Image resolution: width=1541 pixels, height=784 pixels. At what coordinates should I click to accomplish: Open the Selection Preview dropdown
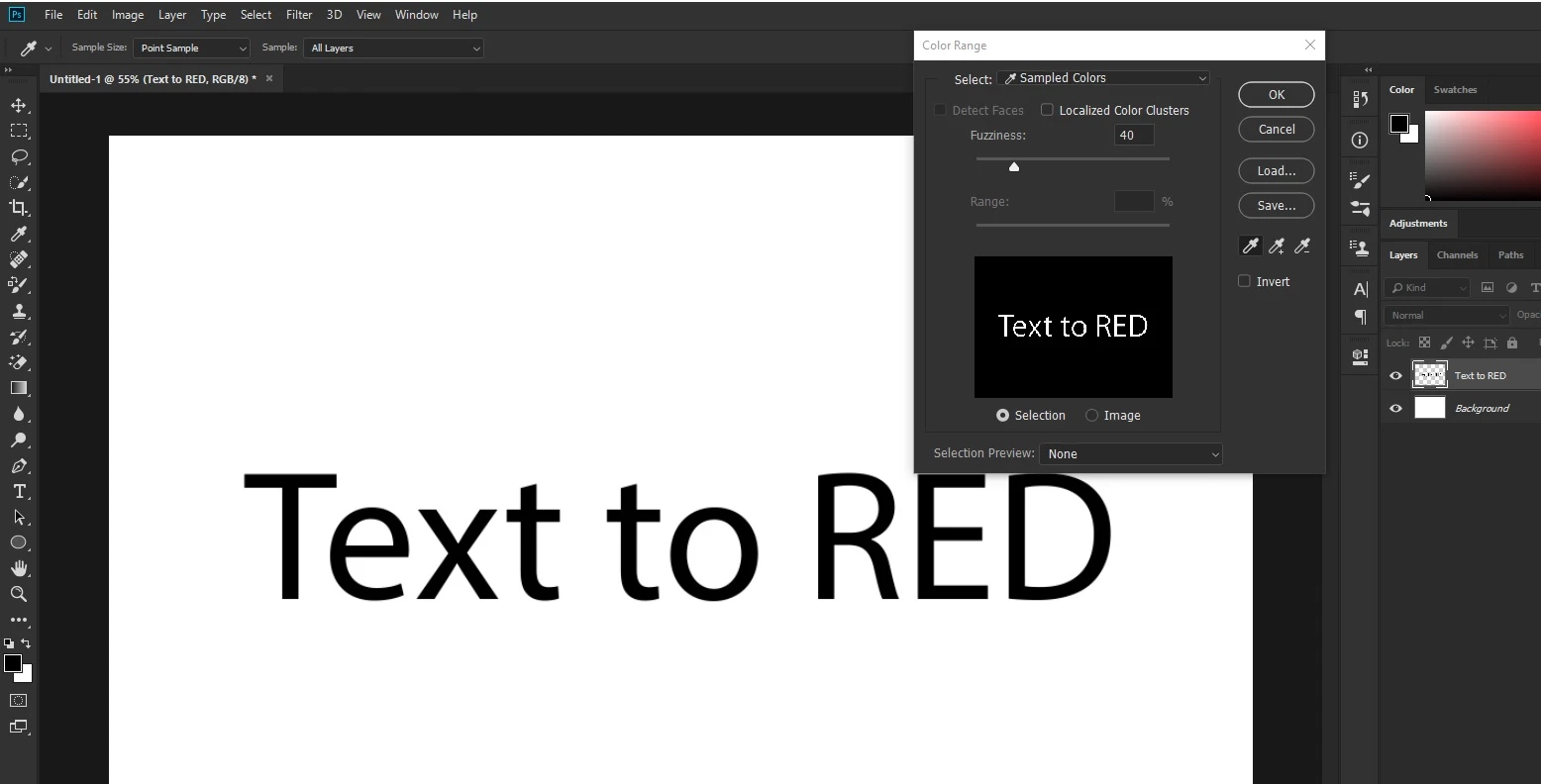tap(1131, 453)
